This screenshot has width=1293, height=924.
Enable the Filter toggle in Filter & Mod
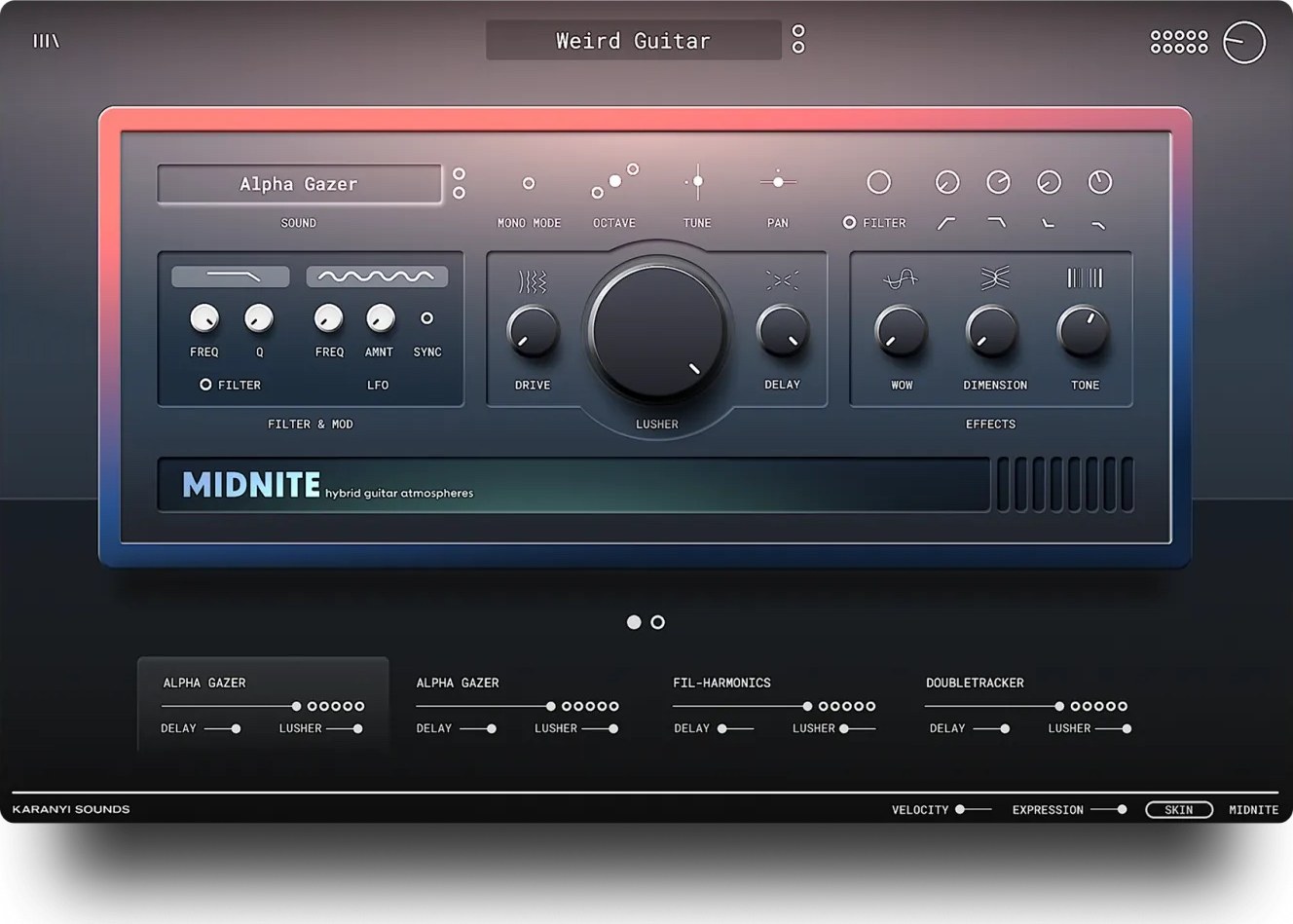205,385
